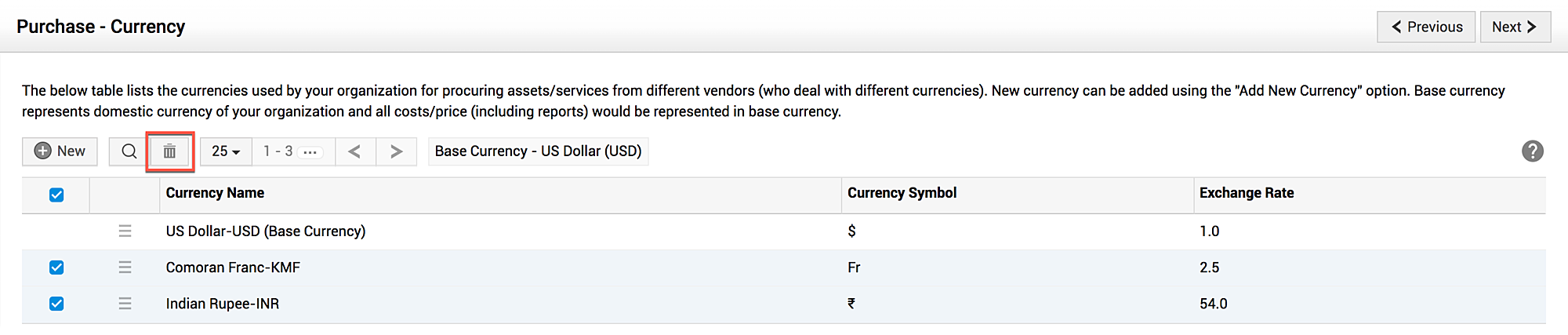Toggle the select-all header checkbox

tap(56, 195)
